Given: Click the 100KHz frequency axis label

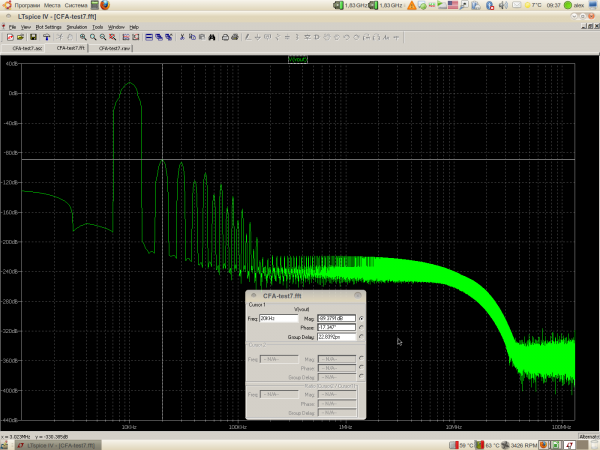Looking at the screenshot, I should click(237, 427).
